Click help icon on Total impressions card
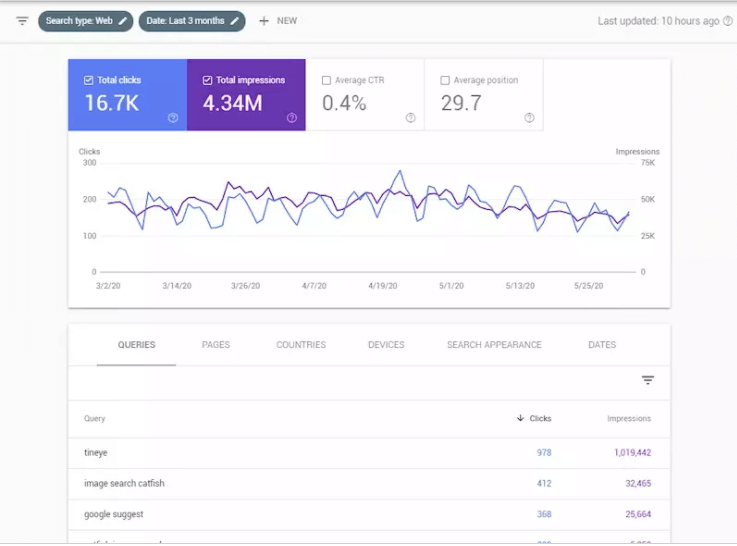Viewport: 737px width, 546px height. click(x=292, y=118)
